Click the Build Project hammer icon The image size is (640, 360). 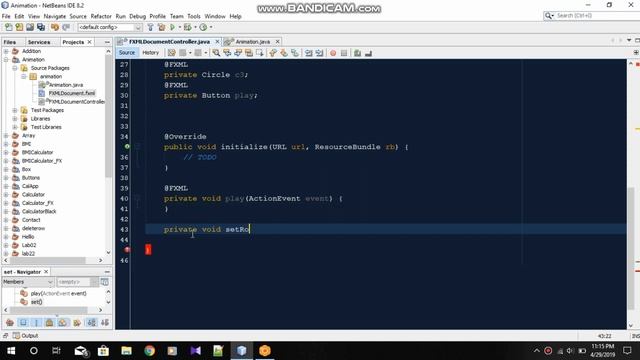150,27
